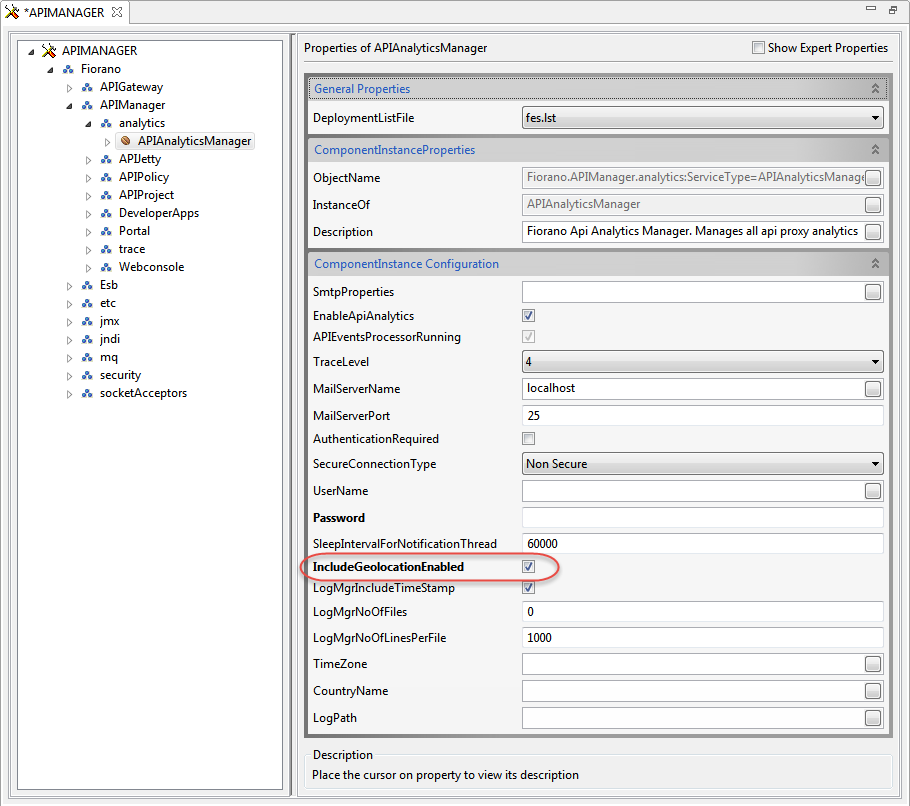Click the security node icon

tap(88, 375)
